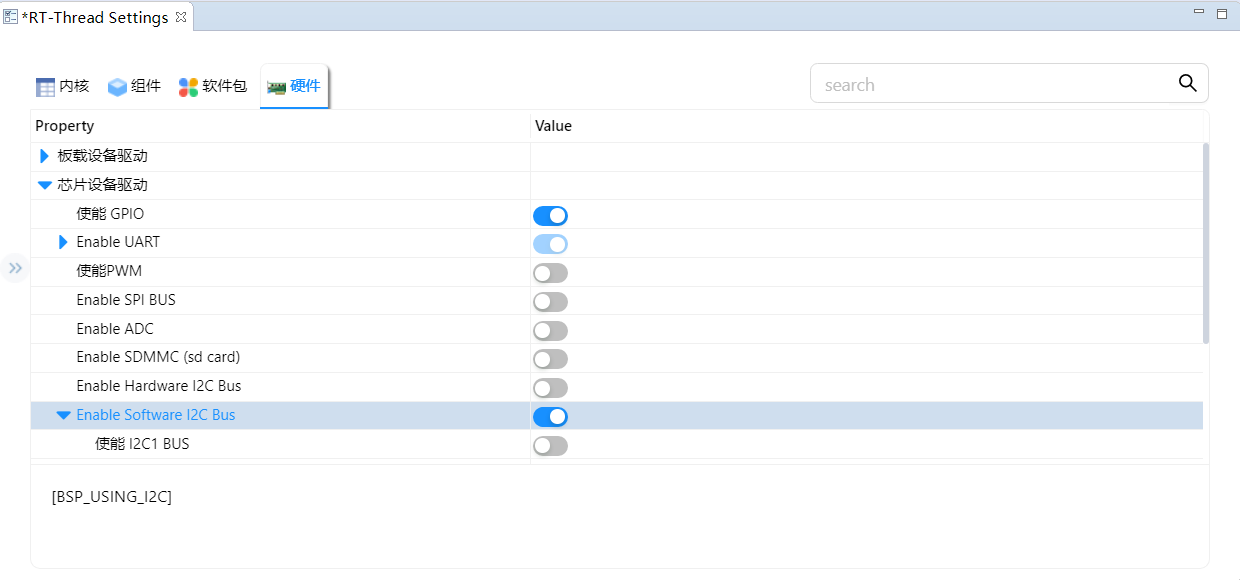Toggle on Enable ADC switch

[x=550, y=330]
